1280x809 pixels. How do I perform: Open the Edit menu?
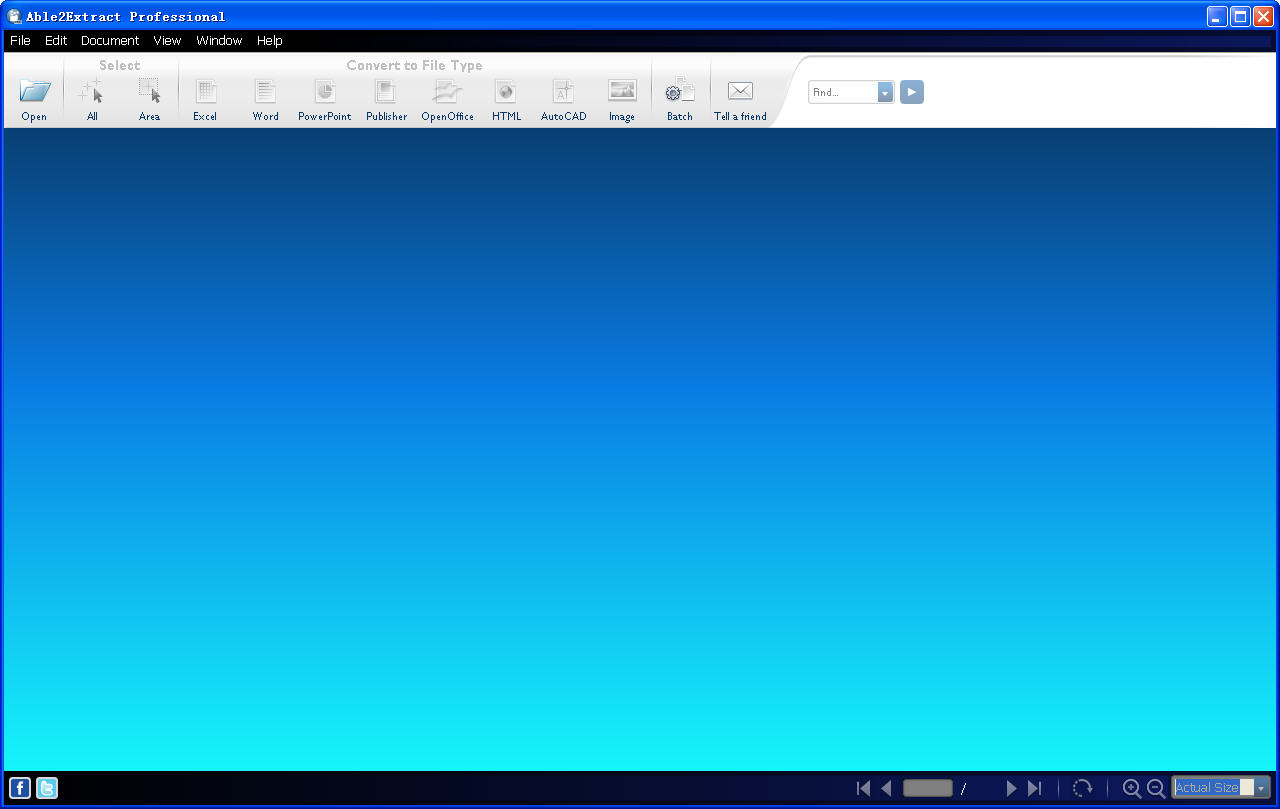[56, 41]
